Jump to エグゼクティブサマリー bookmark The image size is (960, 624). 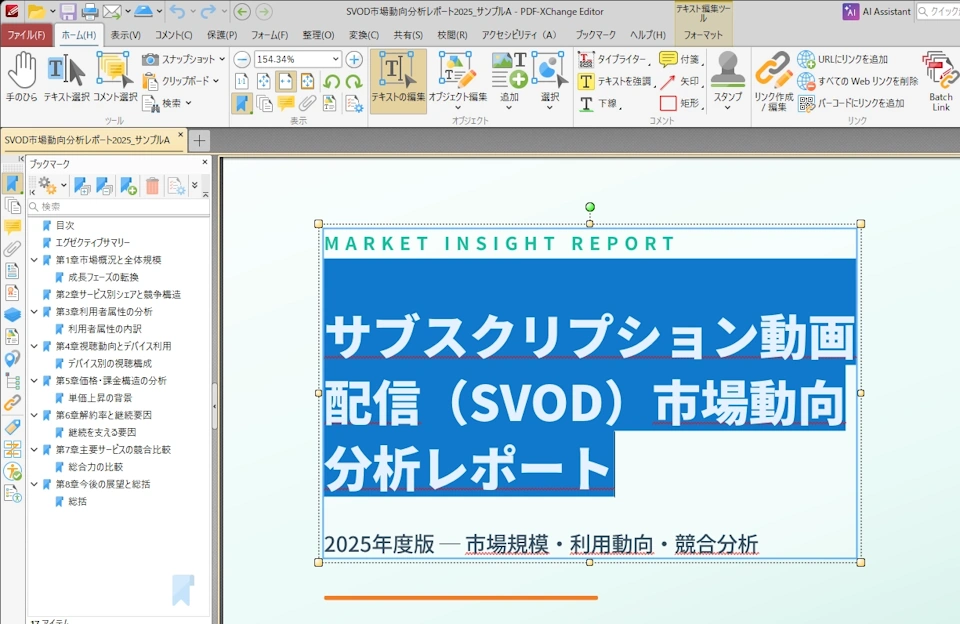pos(92,242)
